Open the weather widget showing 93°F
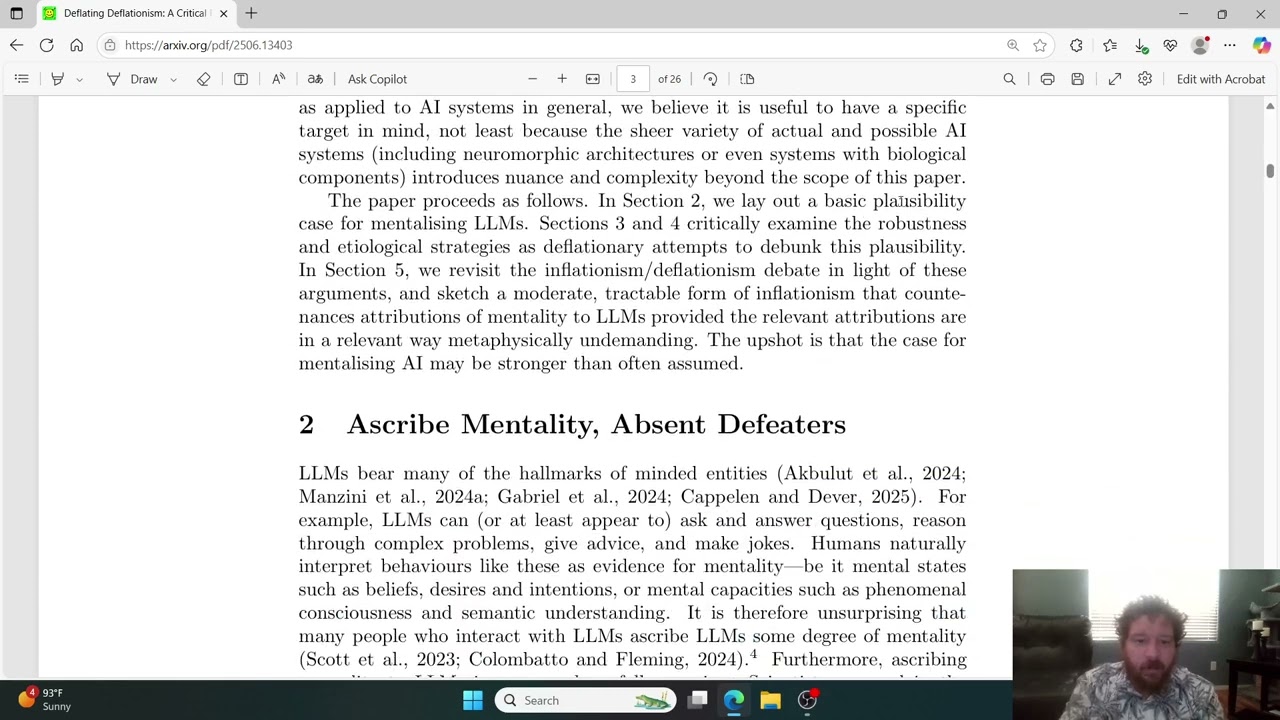Viewport: 1280px width, 720px height. click(43, 700)
